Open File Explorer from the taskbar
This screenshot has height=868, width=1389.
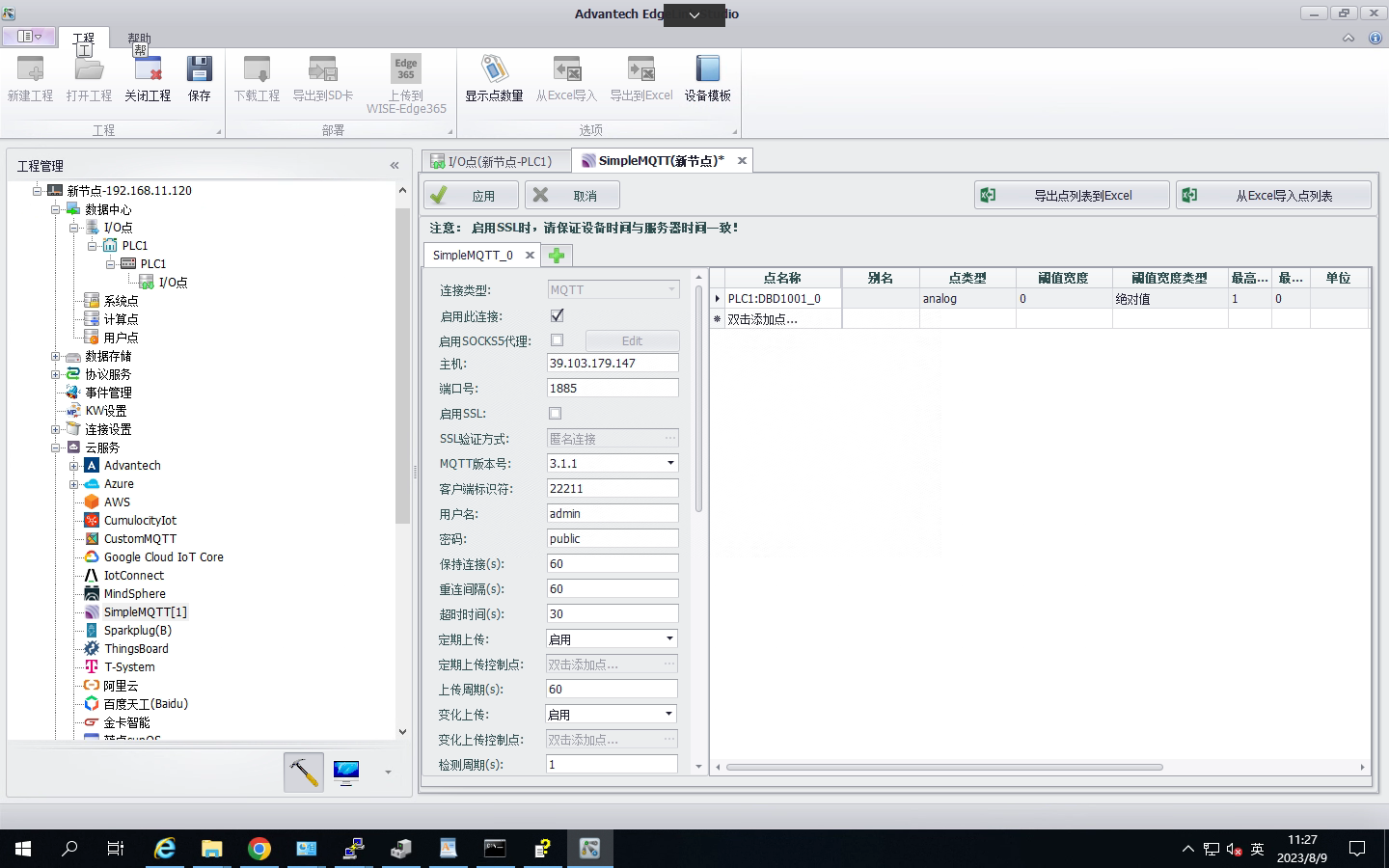click(211, 849)
